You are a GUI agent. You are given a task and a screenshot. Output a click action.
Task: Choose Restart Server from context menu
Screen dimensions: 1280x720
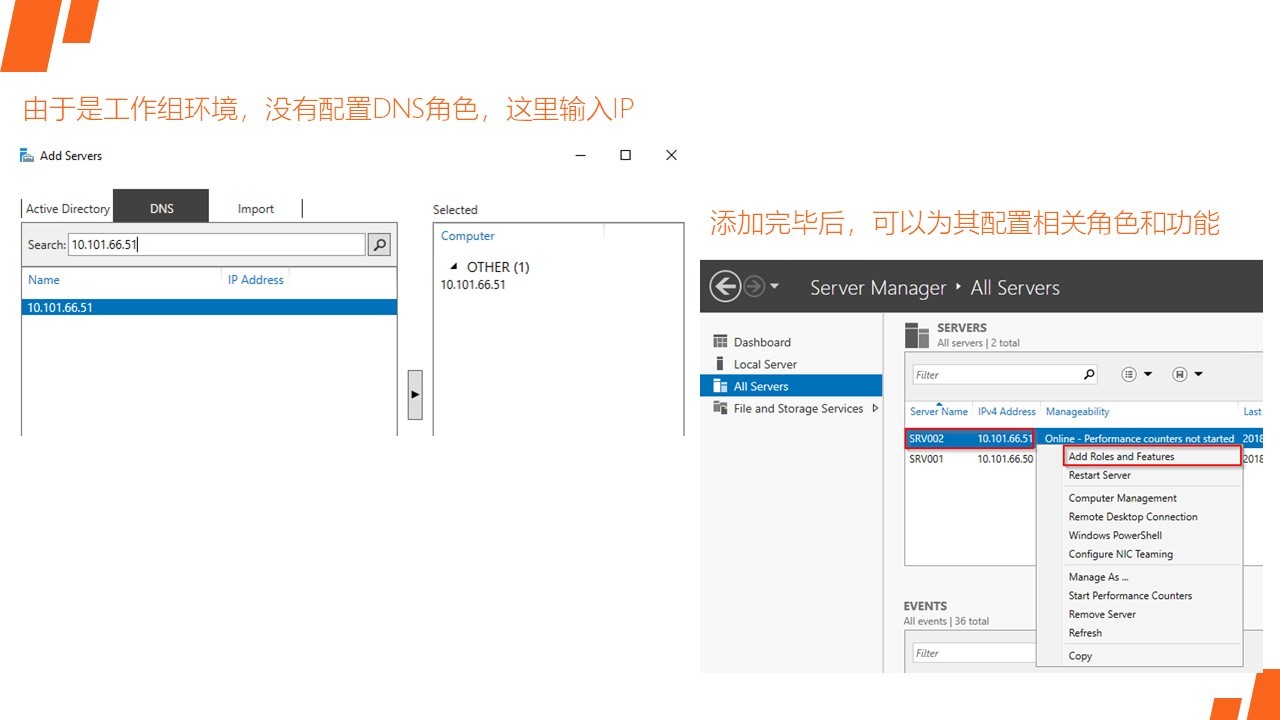point(1099,475)
